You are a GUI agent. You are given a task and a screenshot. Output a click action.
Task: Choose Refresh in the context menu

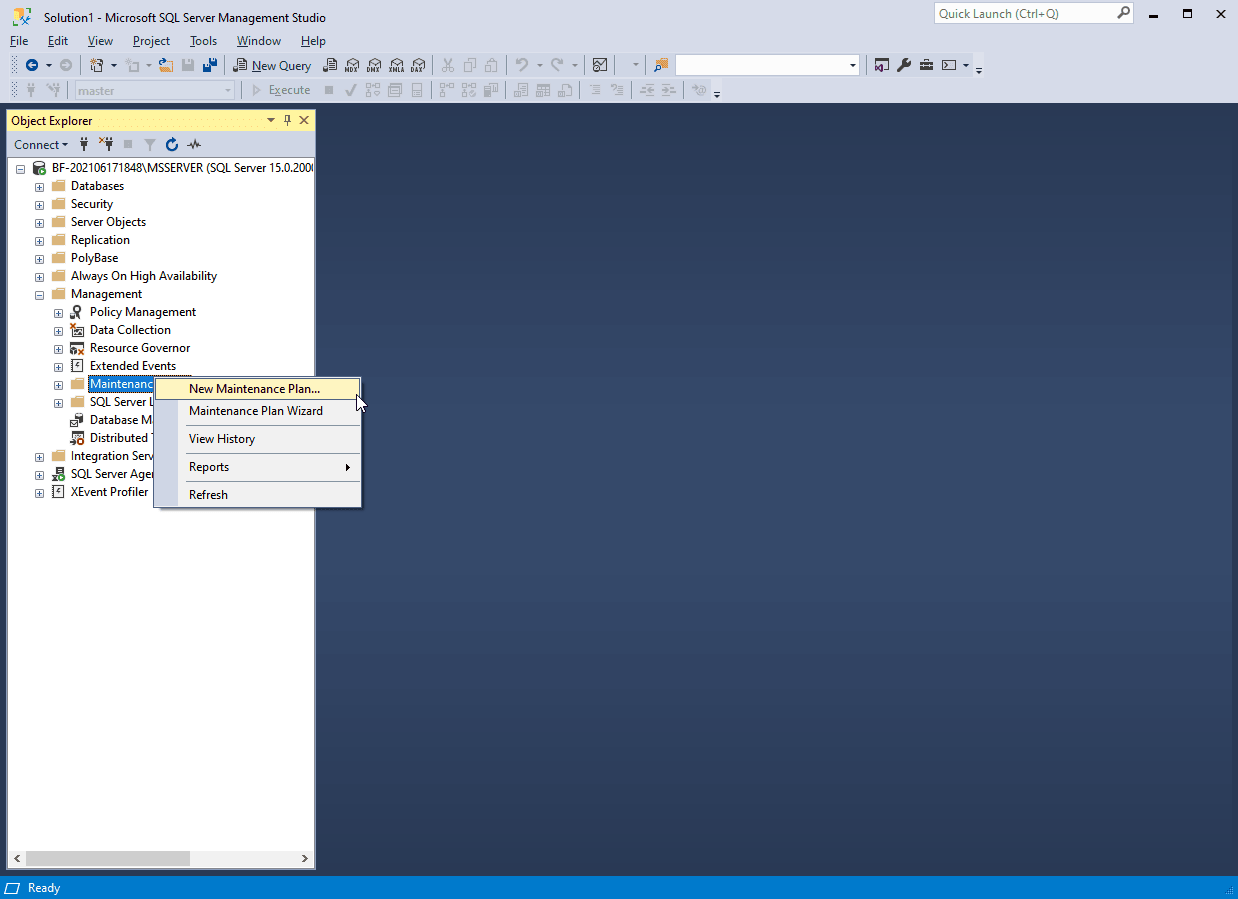[x=258, y=495]
